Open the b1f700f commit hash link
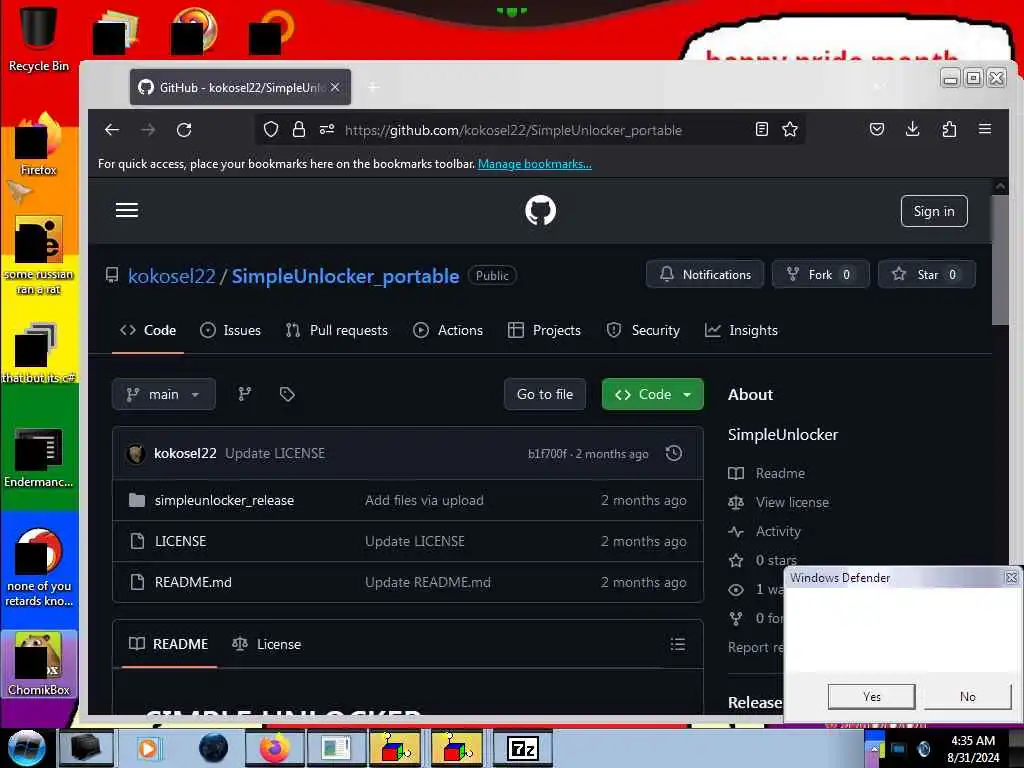 coord(547,454)
